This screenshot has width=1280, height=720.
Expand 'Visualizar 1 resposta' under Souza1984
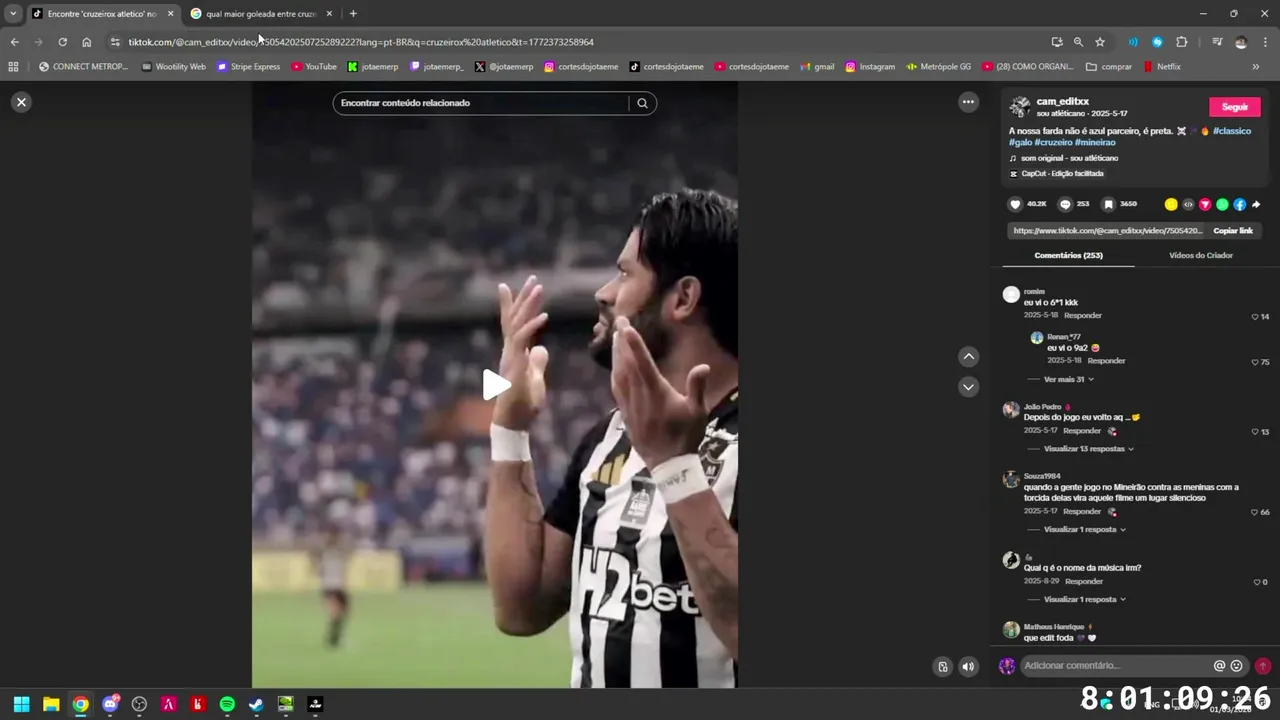tap(1085, 530)
